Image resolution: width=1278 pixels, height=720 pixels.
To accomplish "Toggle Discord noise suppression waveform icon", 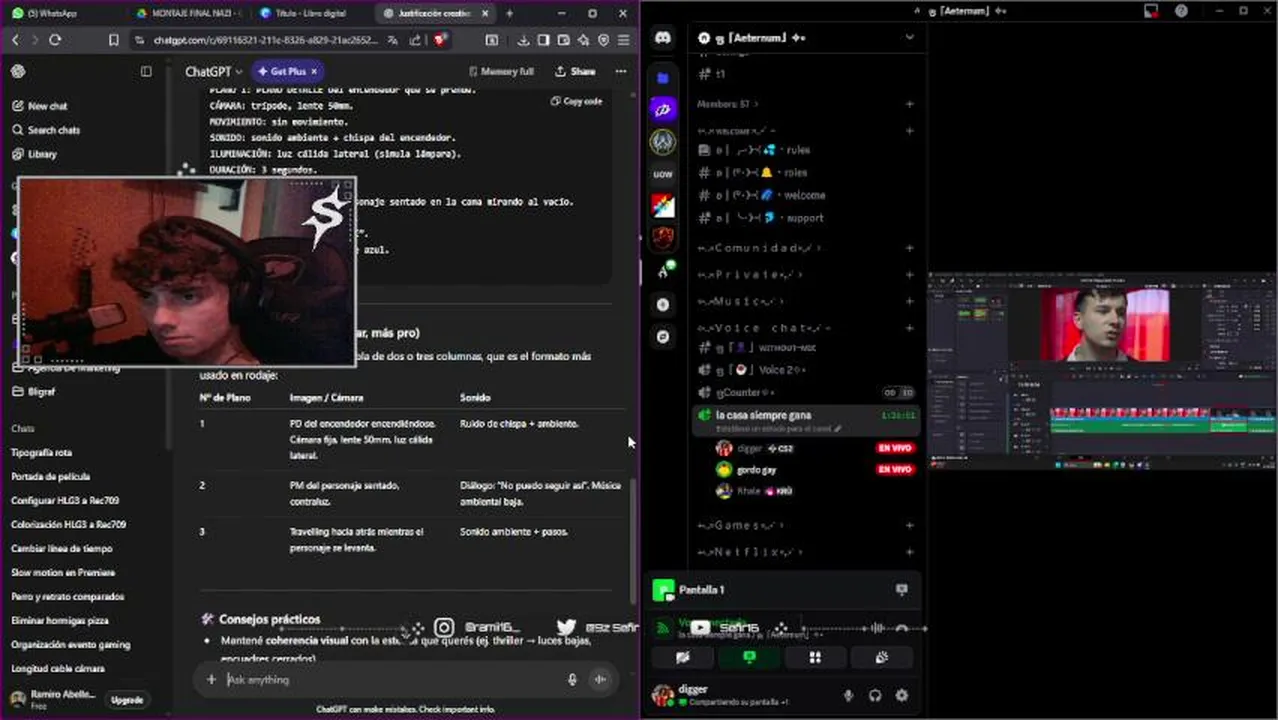I will (877, 629).
